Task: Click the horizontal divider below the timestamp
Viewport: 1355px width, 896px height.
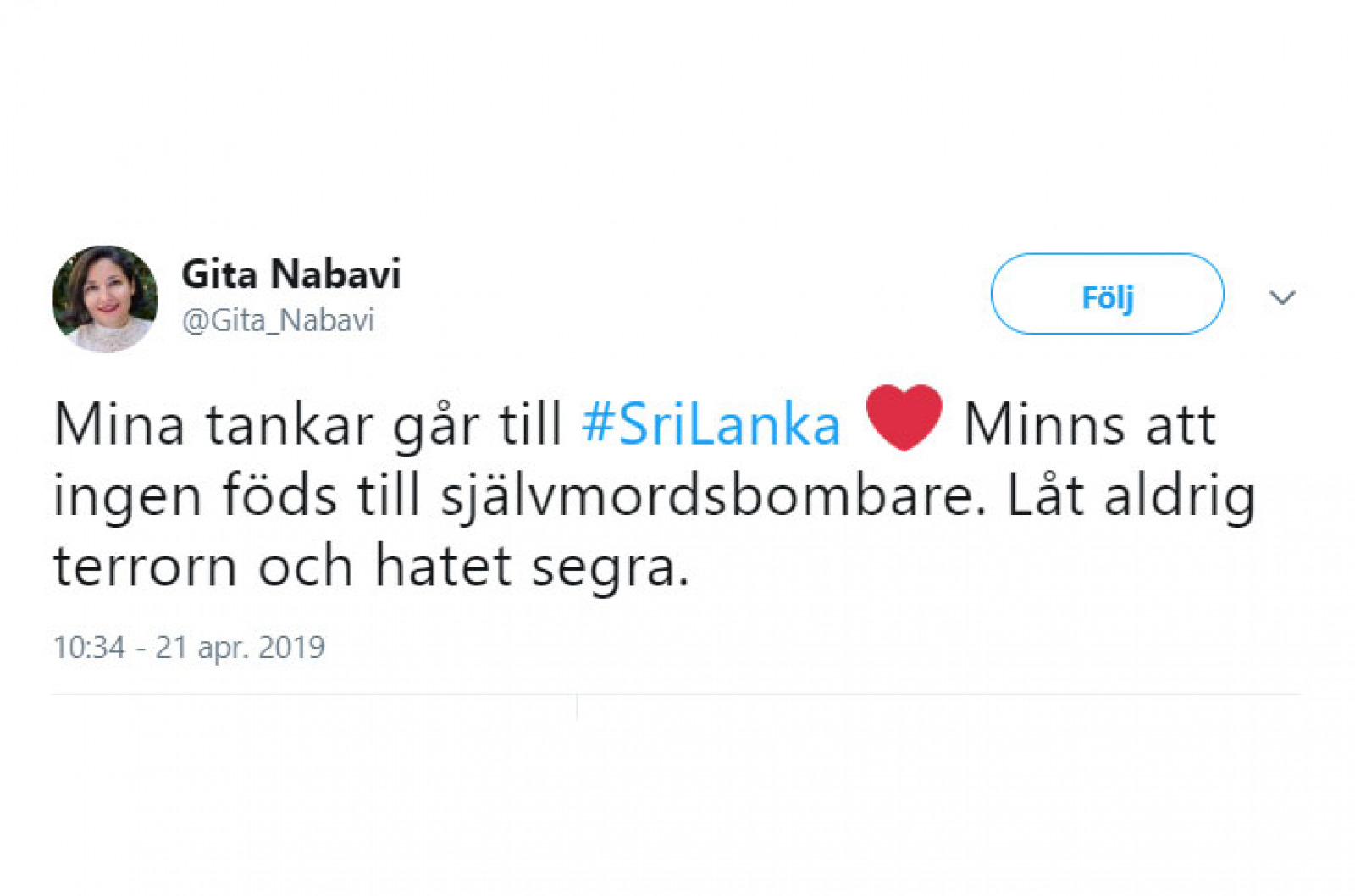Action: coord(676,694)
